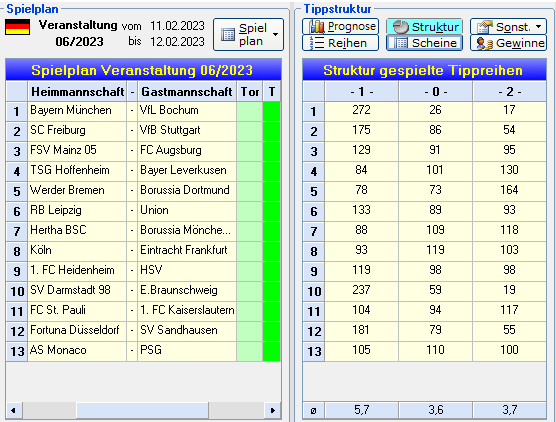The height and width of the screenshot is (422, 556).
Task: Click the '- 2 -' column header in Tippstruktur
Action: coord(510,91)
